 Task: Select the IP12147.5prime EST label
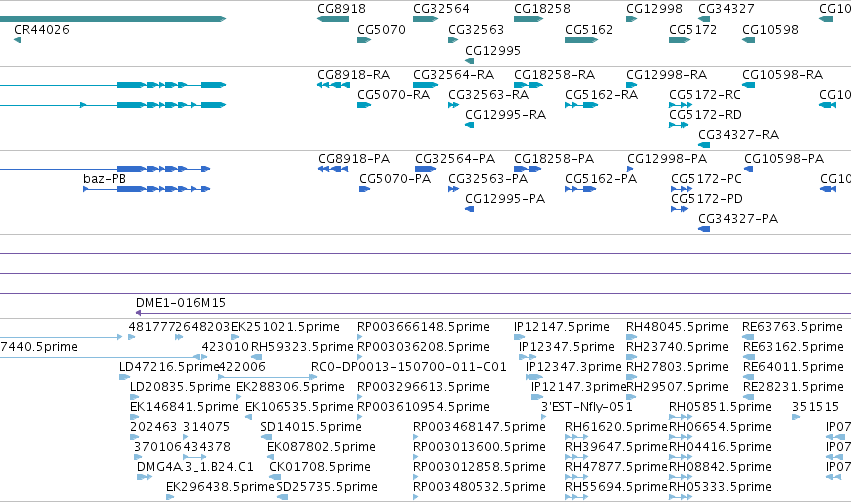click(562, 327)
